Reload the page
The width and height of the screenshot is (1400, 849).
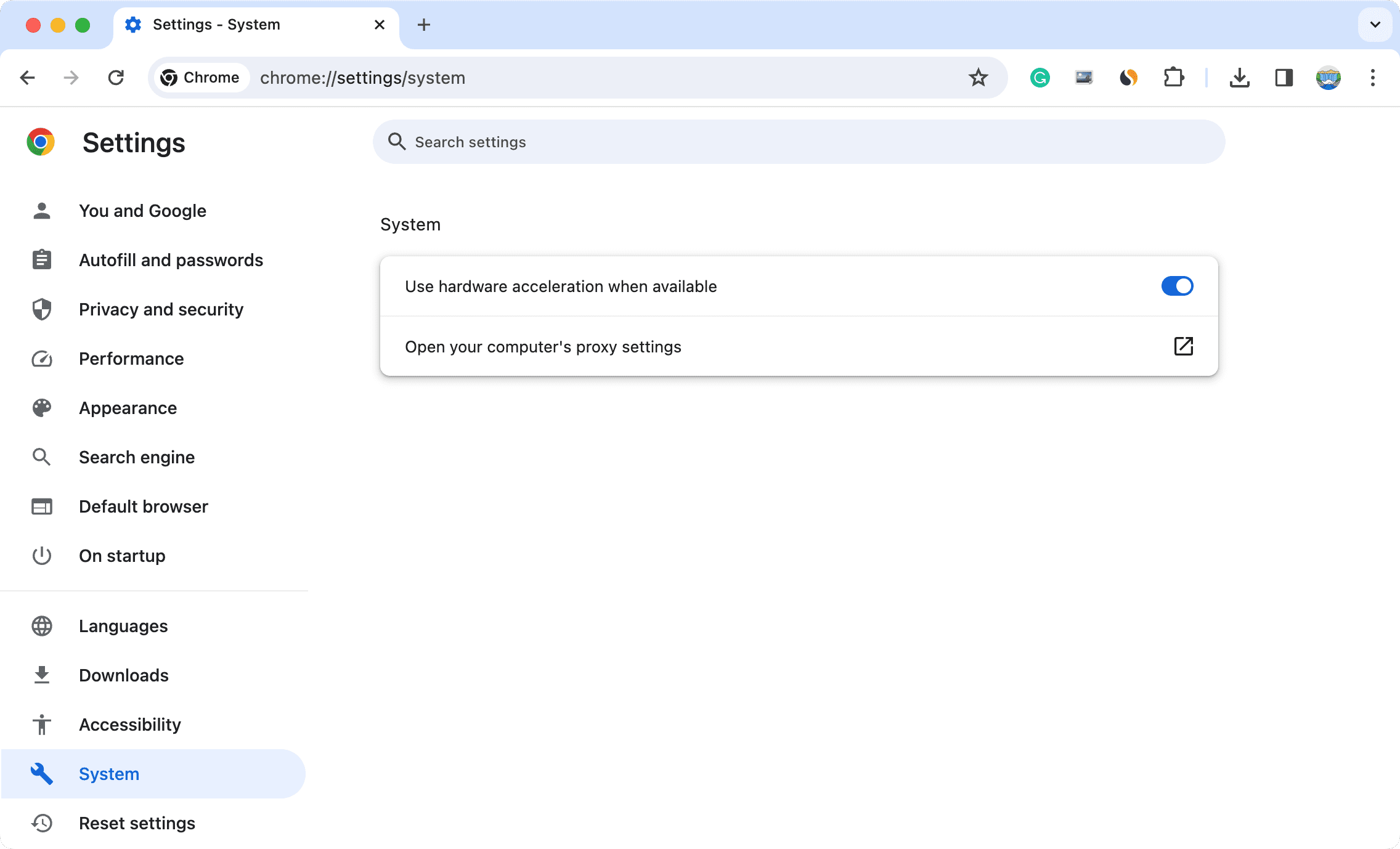pyautogui.click(x=116, y=78)
